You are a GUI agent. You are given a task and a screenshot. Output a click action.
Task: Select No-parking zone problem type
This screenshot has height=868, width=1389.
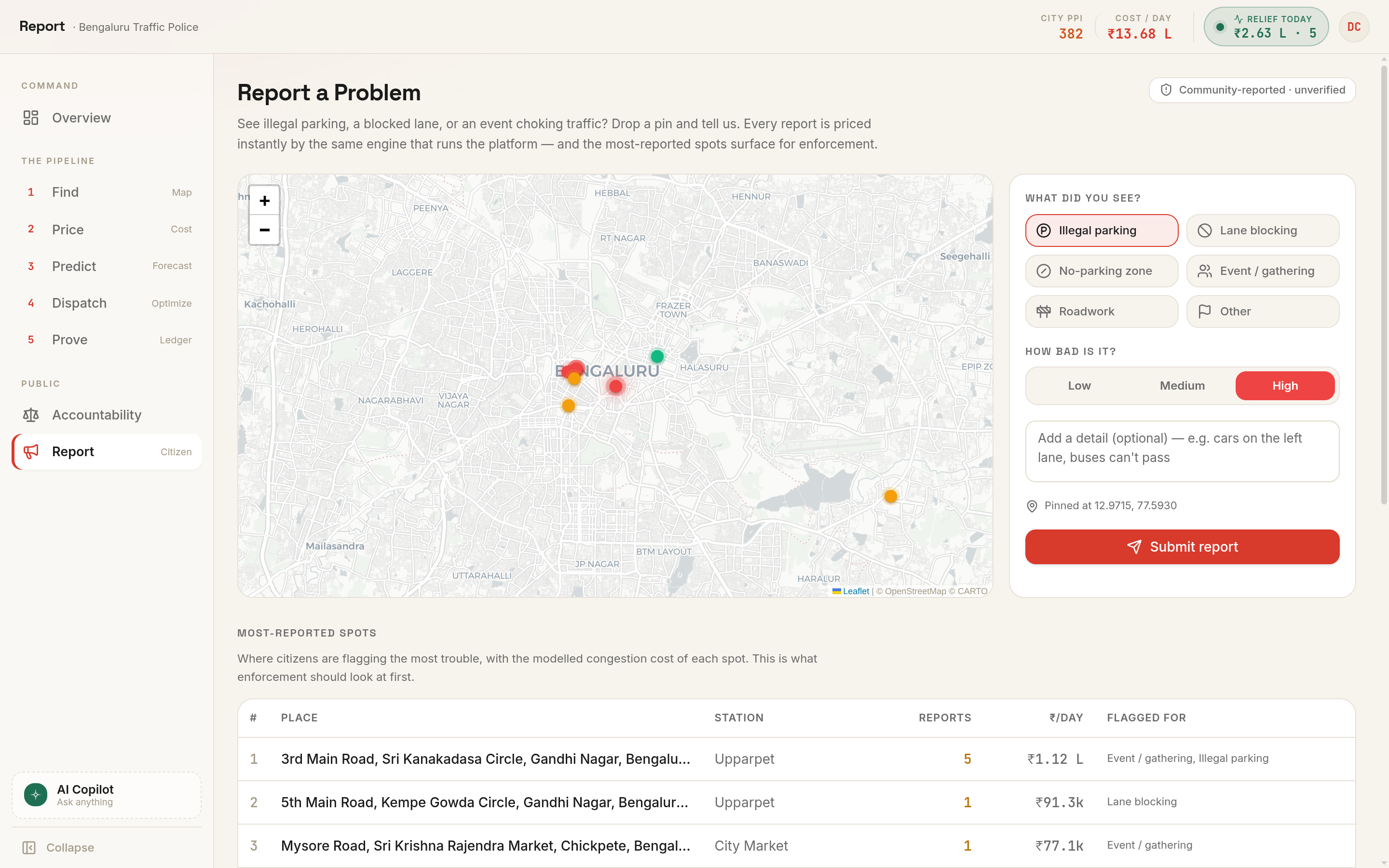coord(1102,271)
